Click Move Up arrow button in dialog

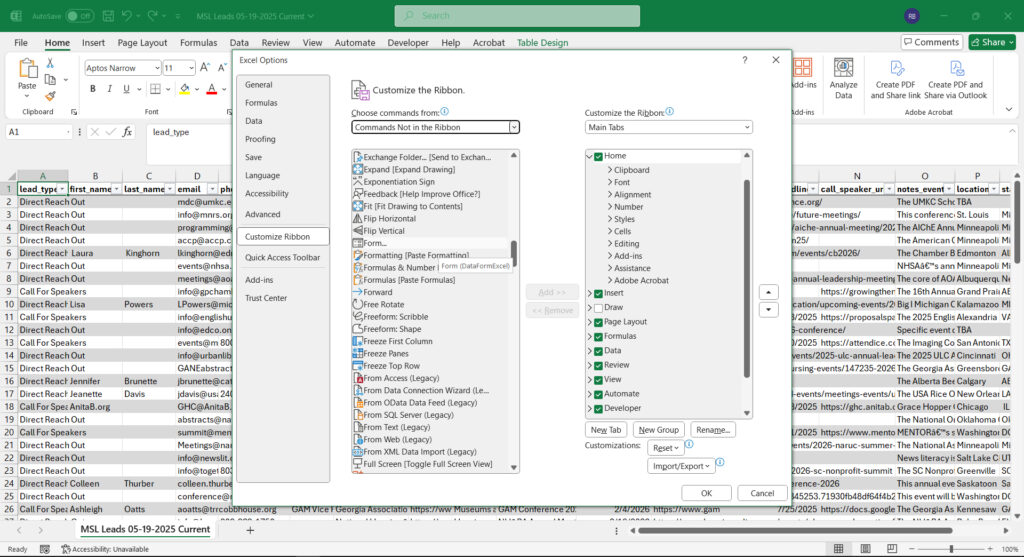click(768, 292)
